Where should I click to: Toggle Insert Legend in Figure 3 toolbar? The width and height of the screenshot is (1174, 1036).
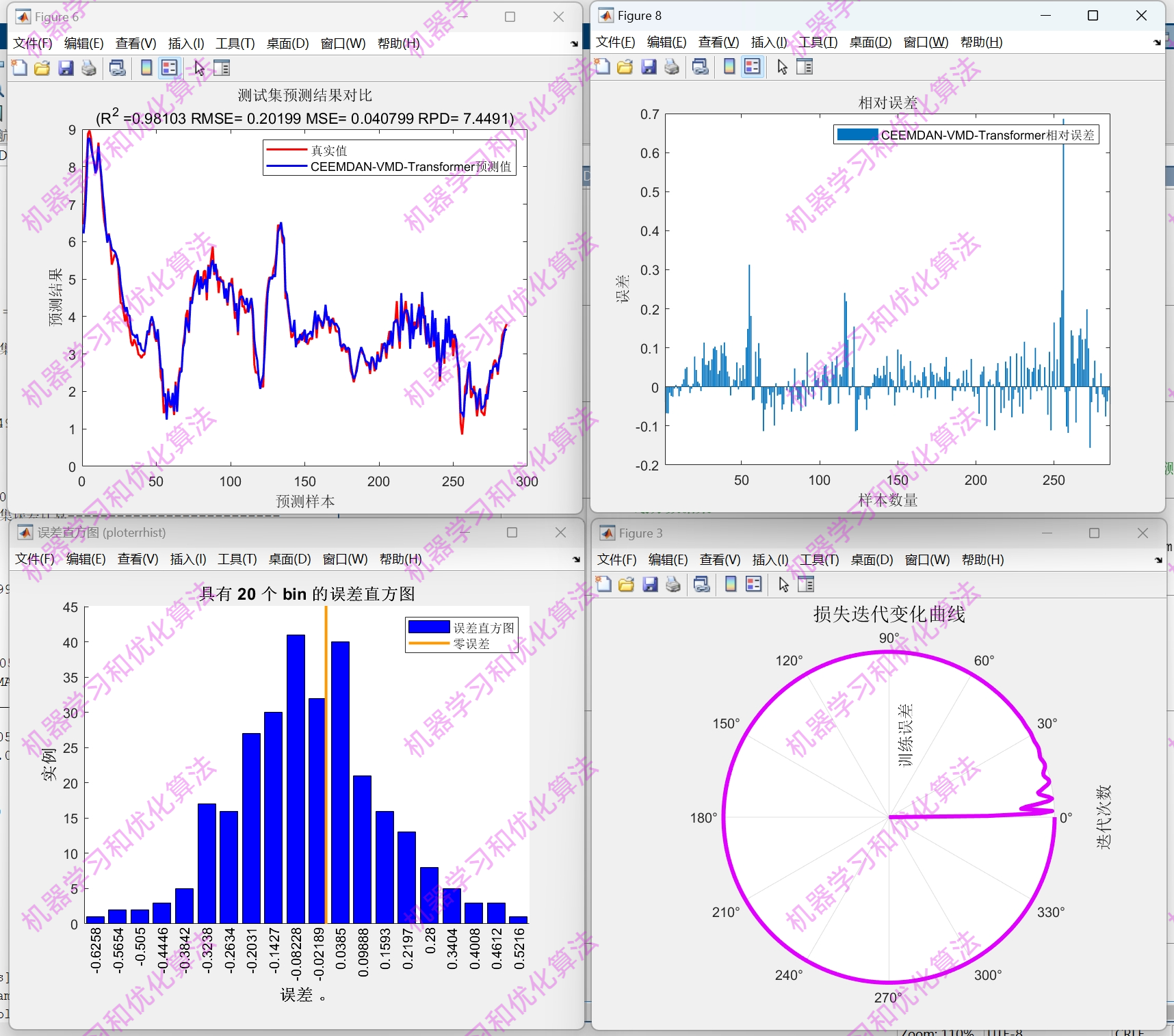[754, 584]
